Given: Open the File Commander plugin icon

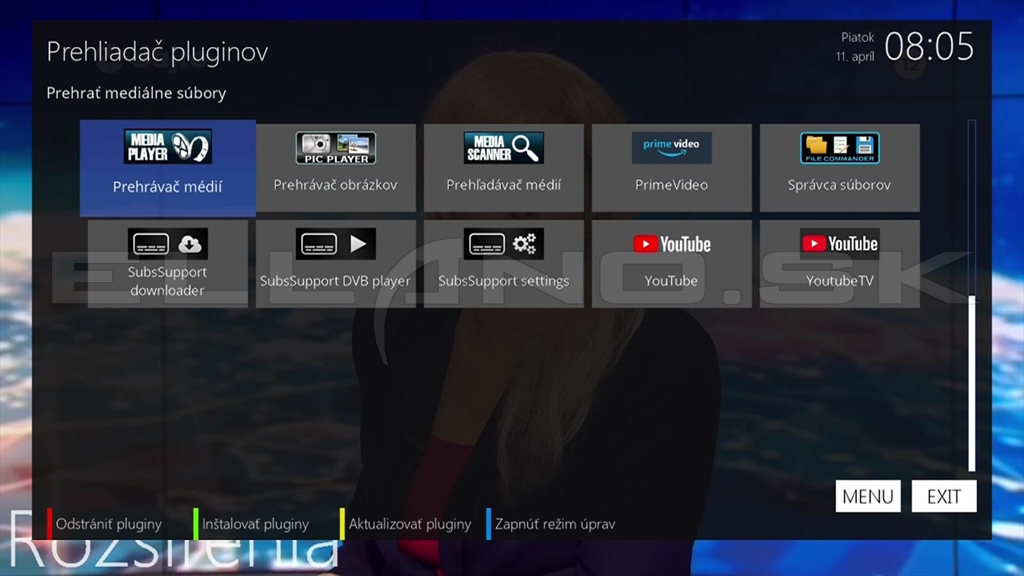Looking at the screenshot, I should (x=839, y=148).
